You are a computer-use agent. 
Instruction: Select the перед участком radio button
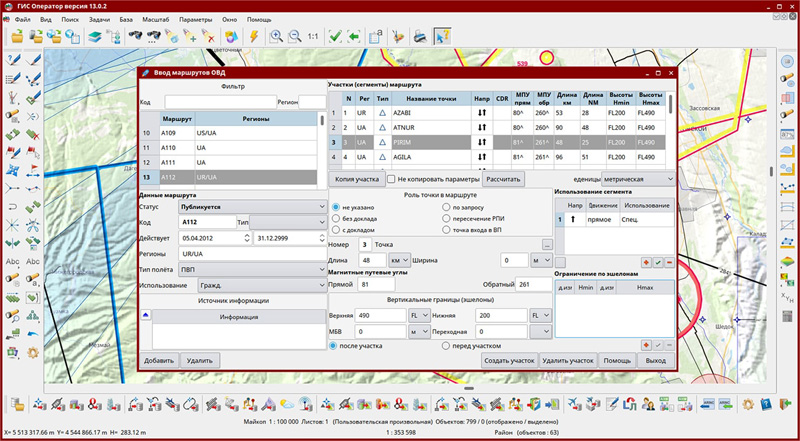(445, 346)
